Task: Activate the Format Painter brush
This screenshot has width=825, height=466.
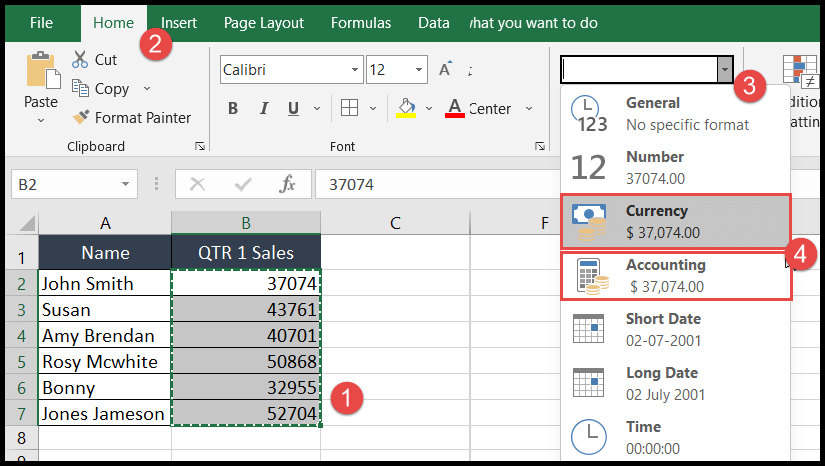Action: (x=81, y=117)
